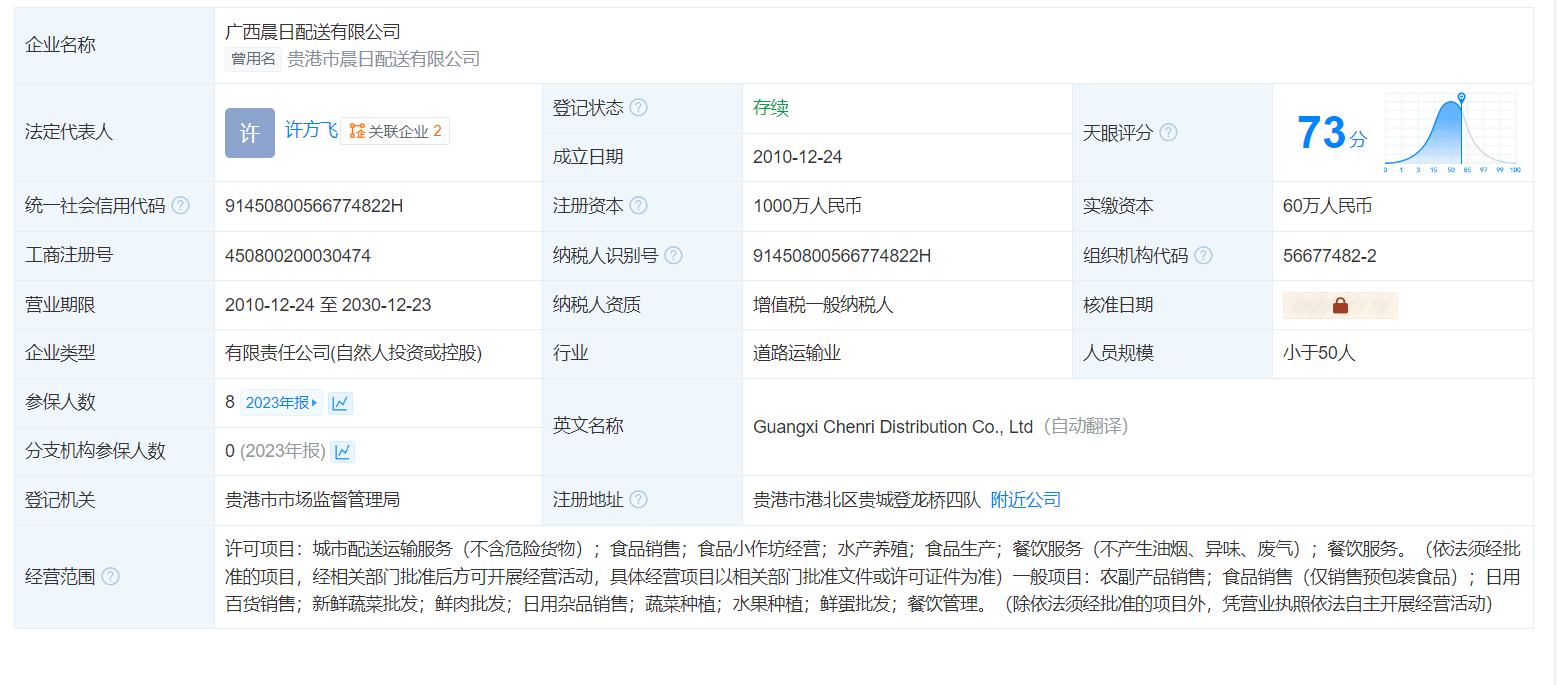Click former name 贵港市晨日配送有限公司
1557x685 pixels.
[x=384, y=59]
